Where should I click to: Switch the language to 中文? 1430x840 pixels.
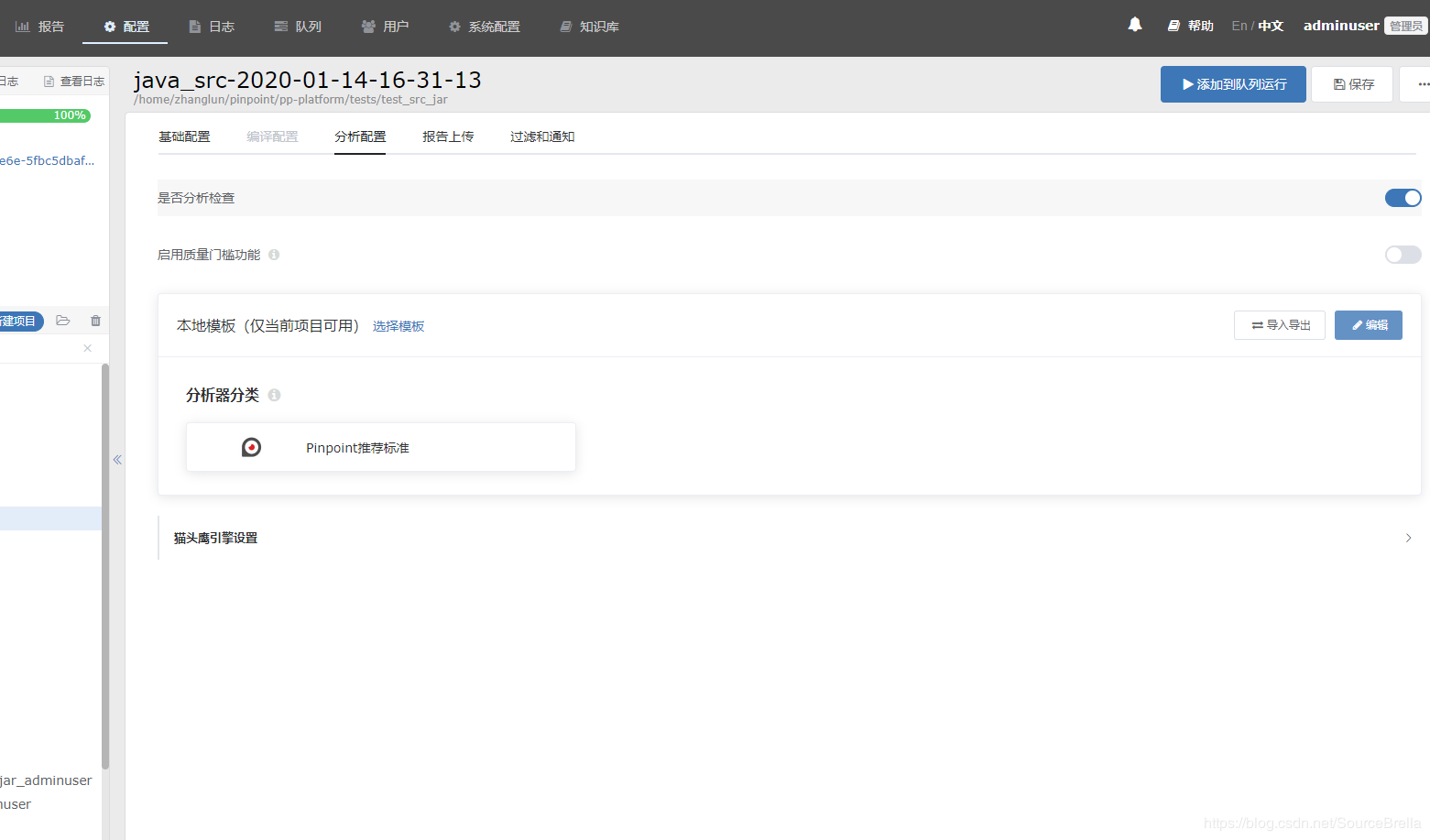point(1271,26)
